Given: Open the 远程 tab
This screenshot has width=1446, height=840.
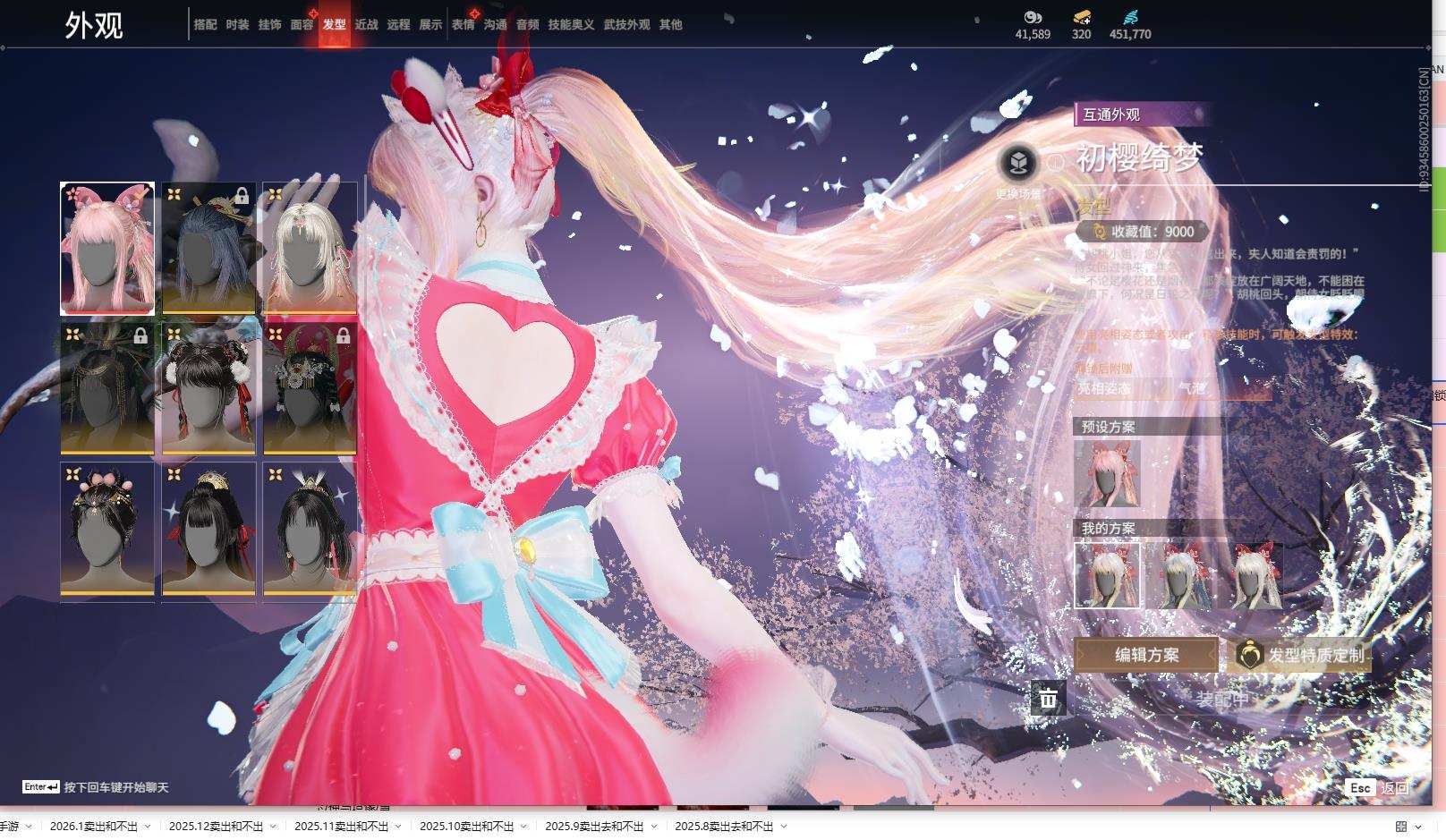Looking at the screenshot, I should (x=398, y=25).
